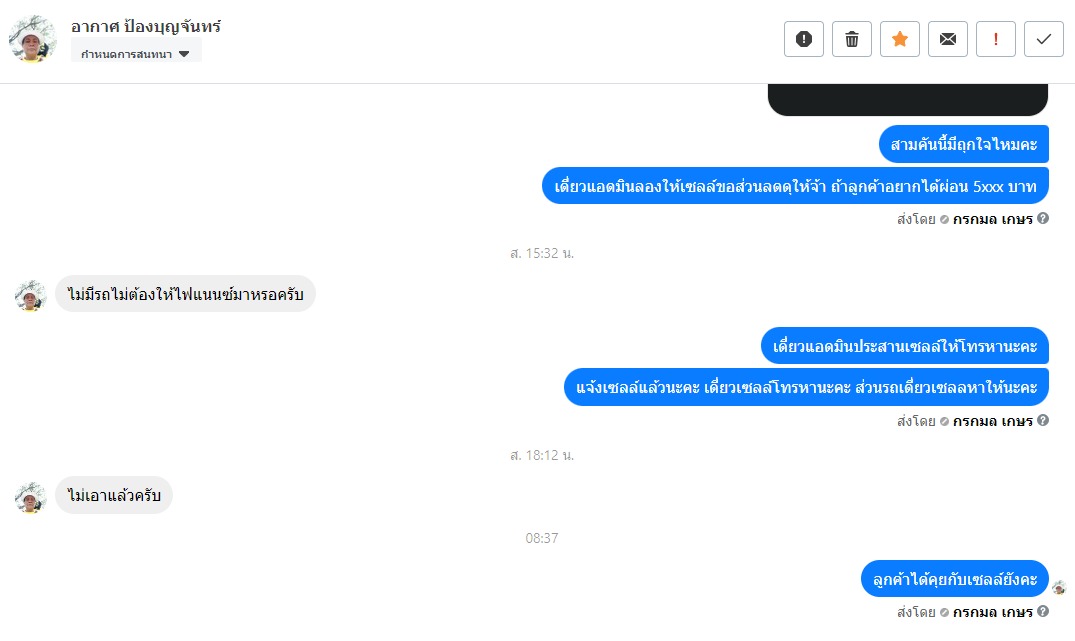
Task: Flag conversation with red exclamation icon
Action: tap(995, 39)
